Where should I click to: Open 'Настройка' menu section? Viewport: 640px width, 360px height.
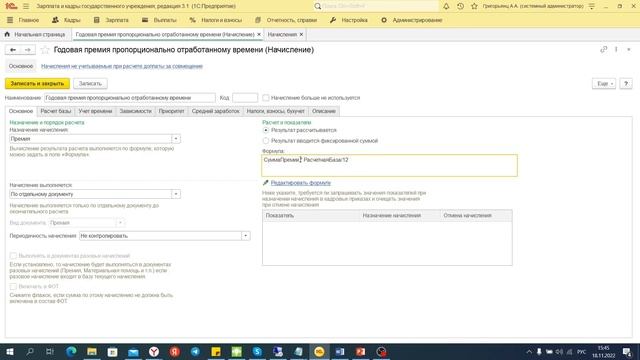(x=349, y=20)
